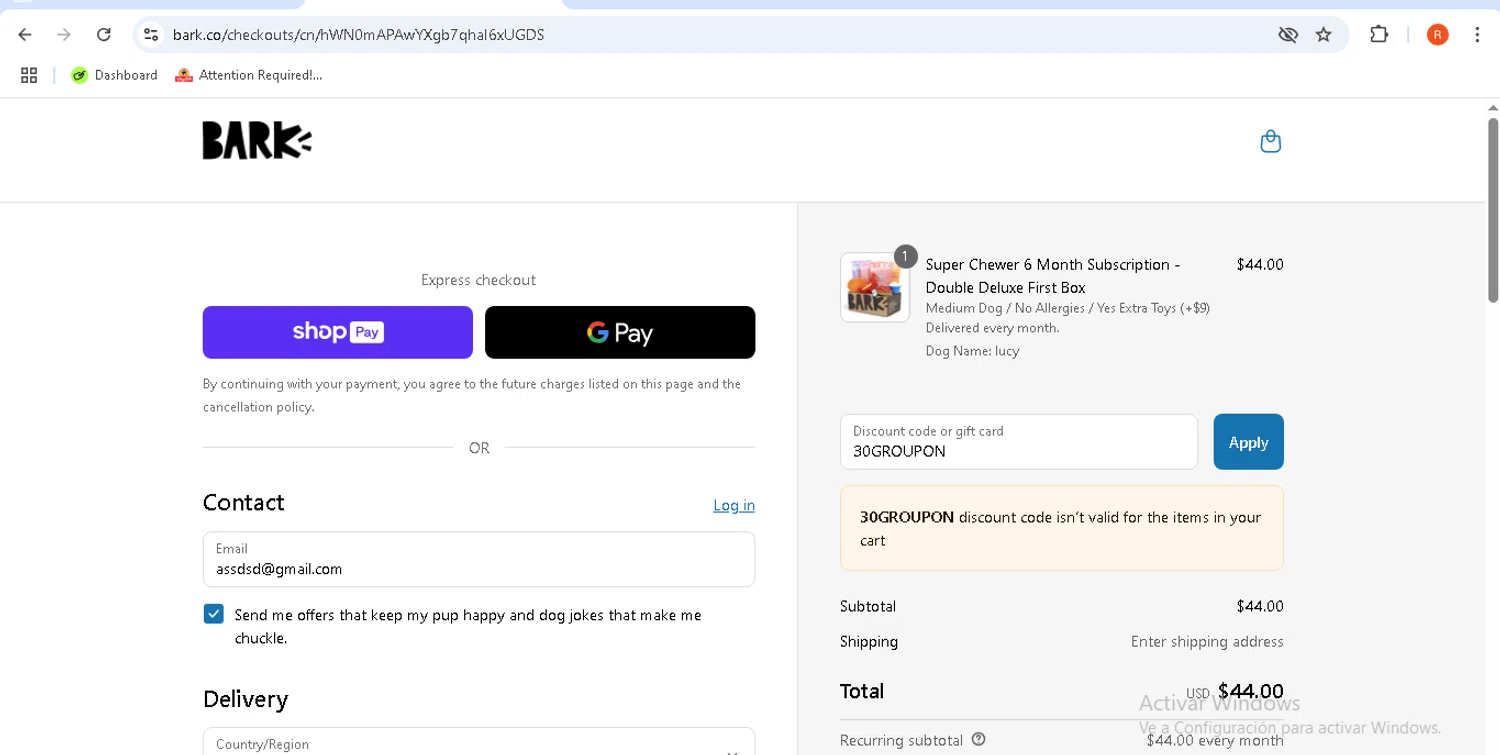Click the address bar URL
Image resolution: width=1500 pixels, height=755 pixels.
point(358,35)
